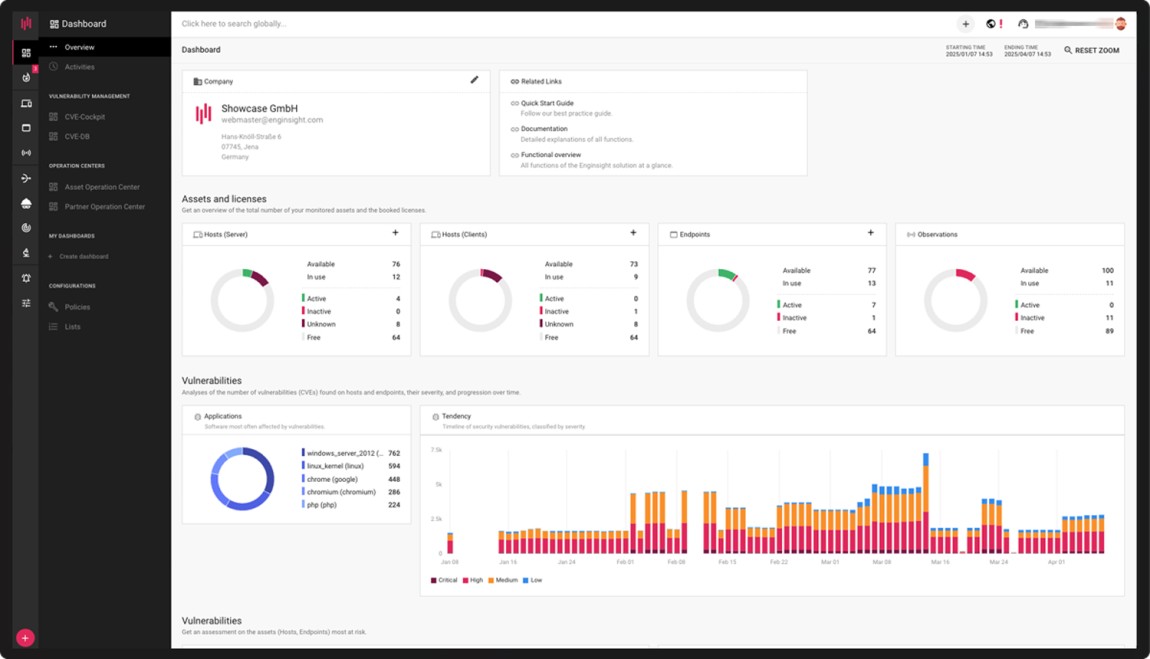Image resolution: width=1150 pixels, height=659 pixels.
Task: Open the support headset icon in top bar
Action: click(1022, 24)
